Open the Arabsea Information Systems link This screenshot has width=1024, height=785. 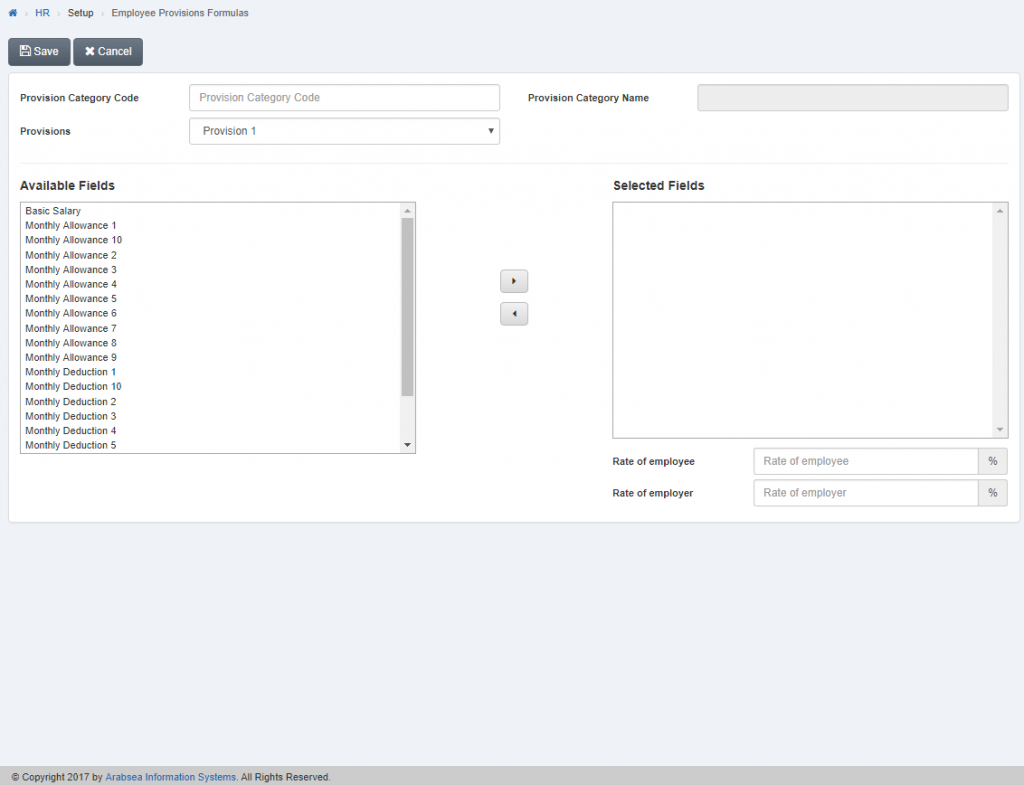170,776
